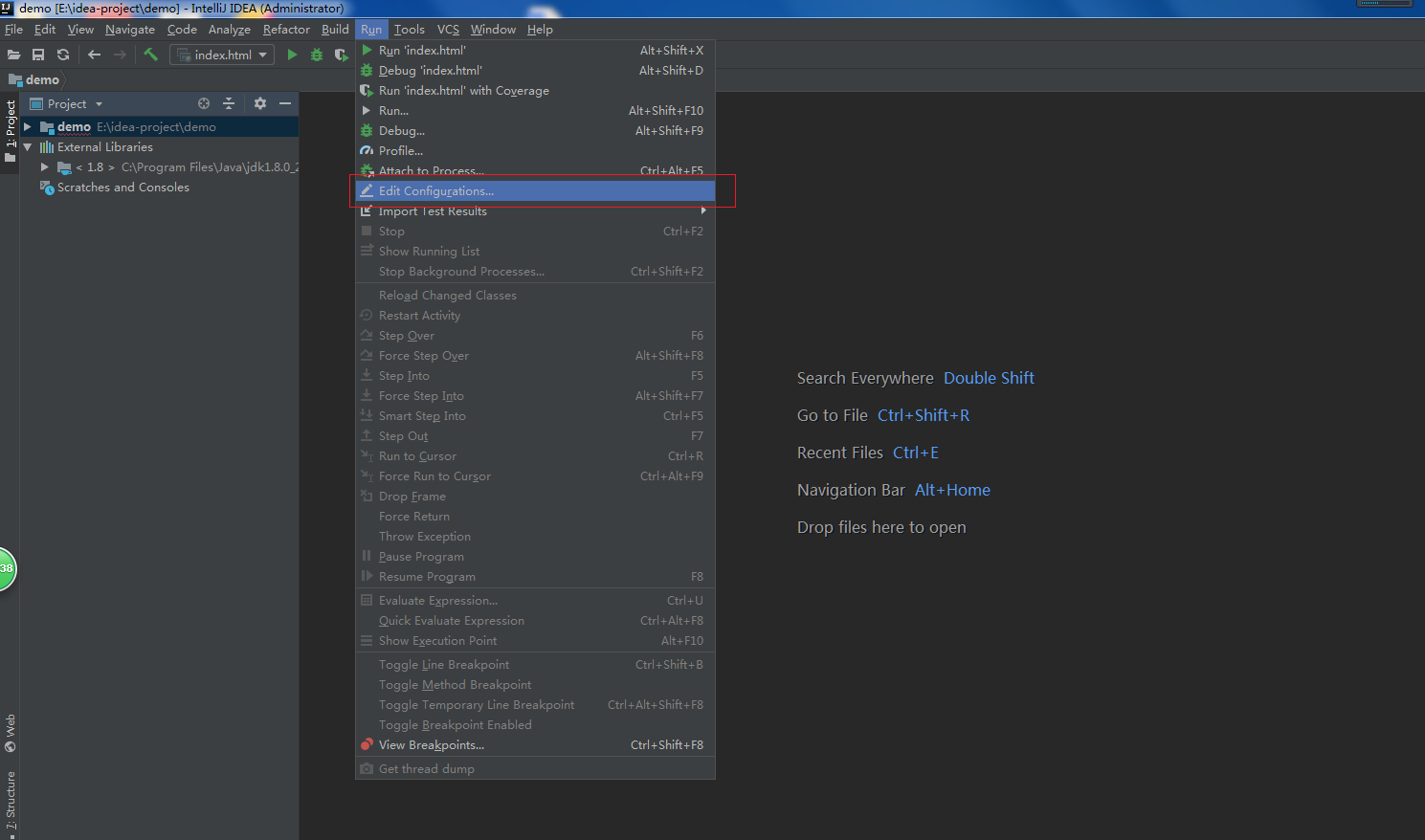Open the Window menu

pos(493,29)
